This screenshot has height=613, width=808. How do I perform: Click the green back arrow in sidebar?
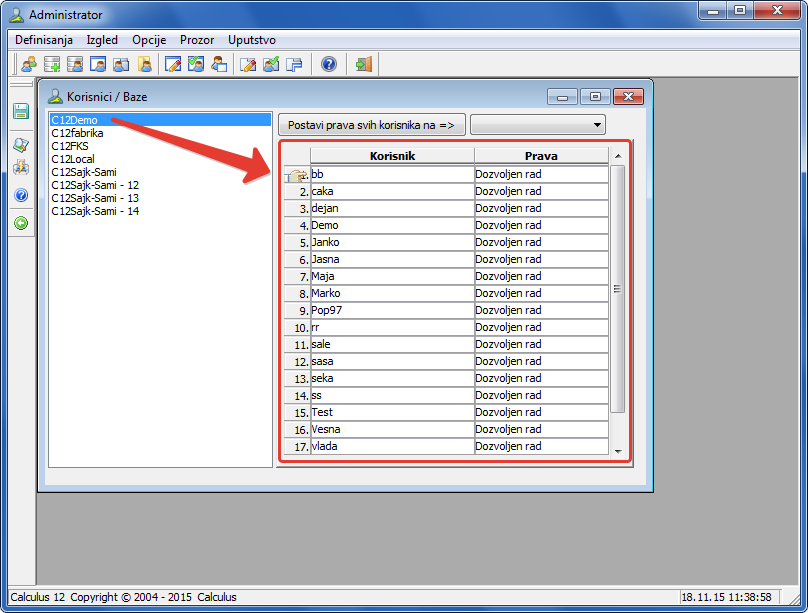click(x=21, y=223)
